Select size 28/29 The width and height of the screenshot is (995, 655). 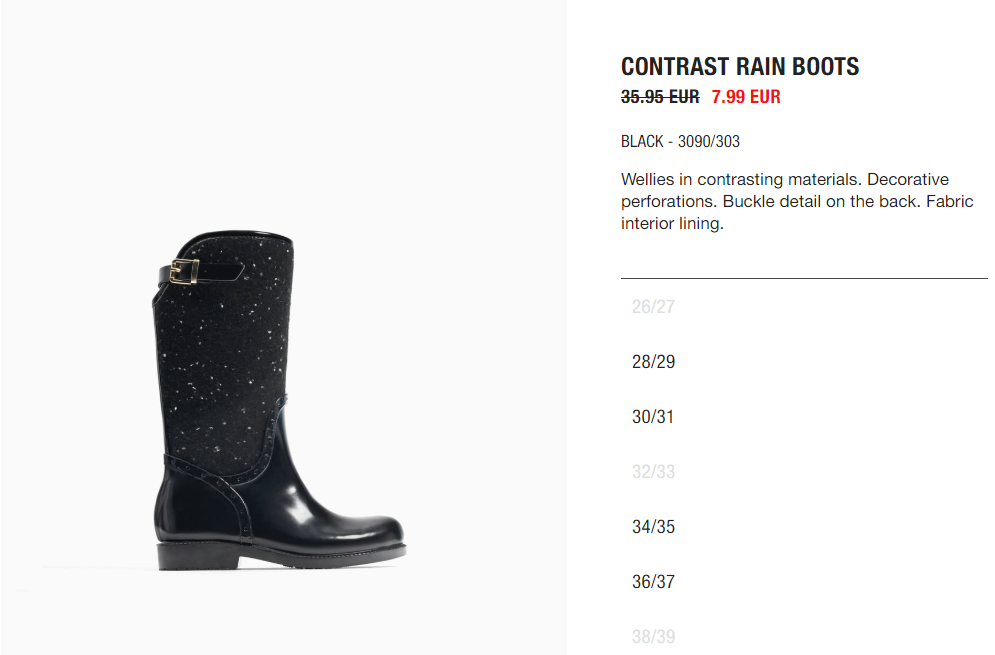pos(653,362)
